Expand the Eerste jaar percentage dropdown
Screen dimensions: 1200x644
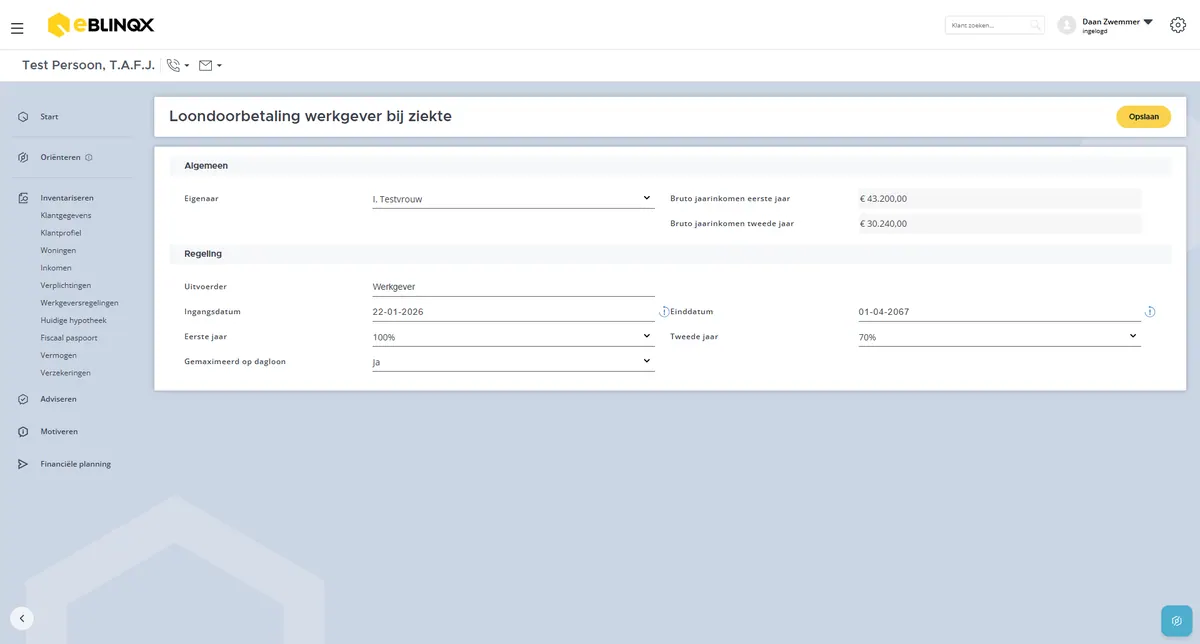[513, 337]
